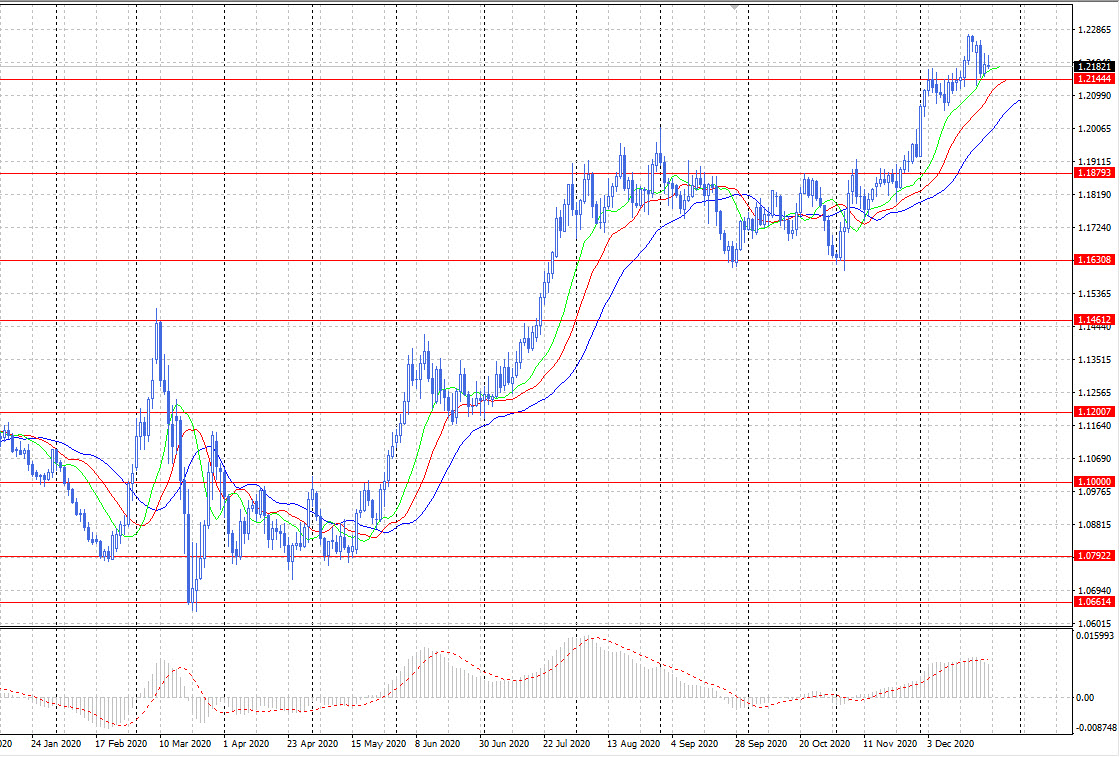The image size is (1120, 757).
Task: Click price scale value 1.08815
Action: click(x=1095, y=525)
